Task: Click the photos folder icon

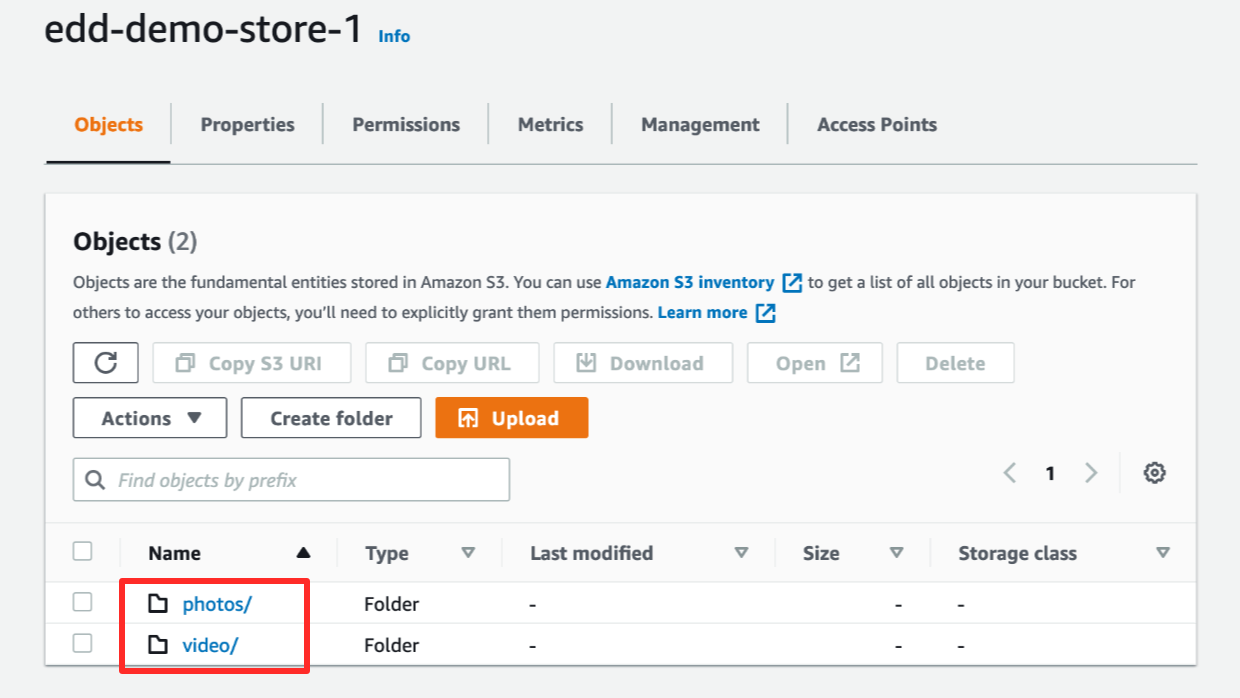Action: tap(159, 603)
